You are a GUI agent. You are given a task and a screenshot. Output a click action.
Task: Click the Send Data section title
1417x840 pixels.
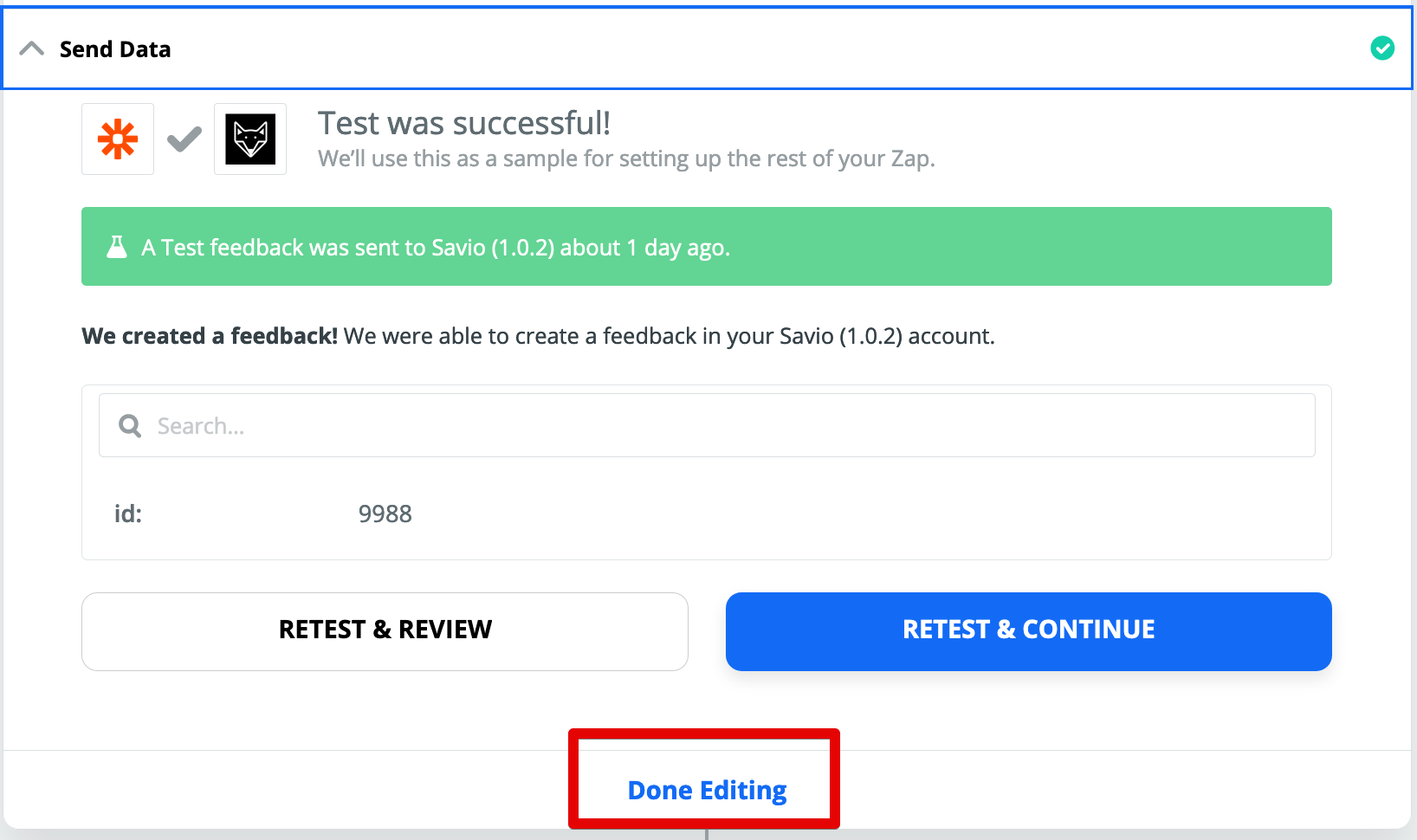115,49
